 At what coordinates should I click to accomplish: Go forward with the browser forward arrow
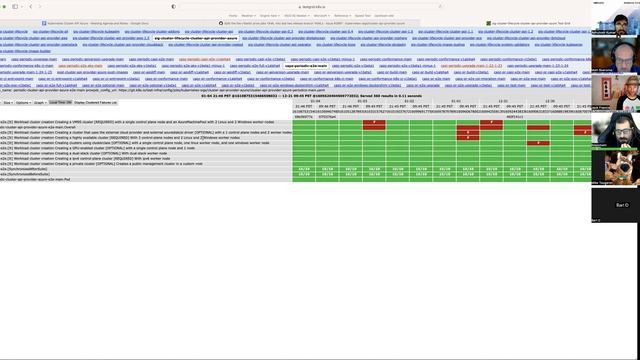40,7
